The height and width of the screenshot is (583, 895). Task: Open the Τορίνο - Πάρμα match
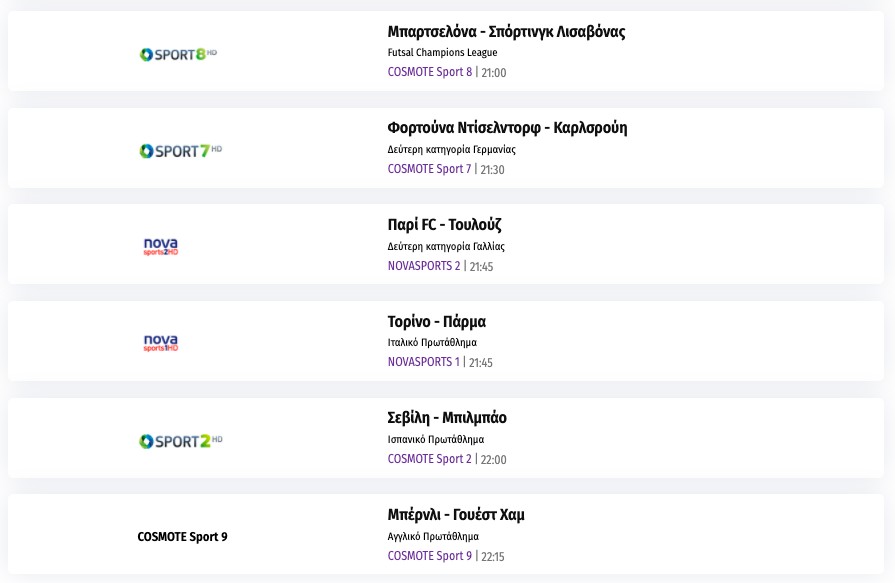point(436,322)
